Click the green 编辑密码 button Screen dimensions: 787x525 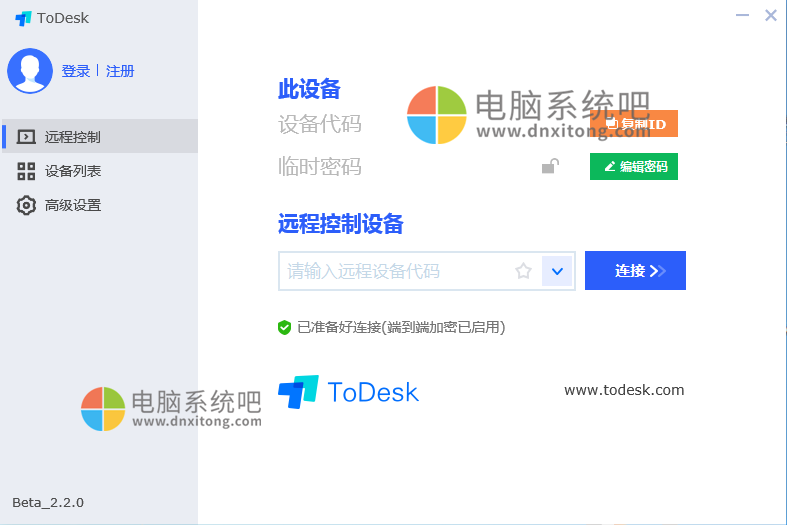click(x=633, y=166)
